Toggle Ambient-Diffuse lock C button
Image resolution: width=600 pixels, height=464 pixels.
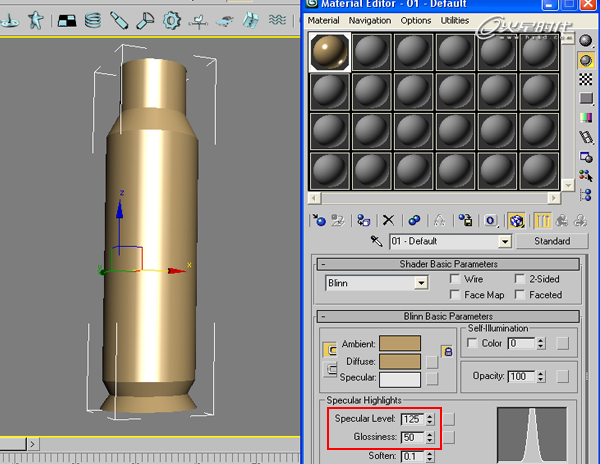[x=331, y=350]
